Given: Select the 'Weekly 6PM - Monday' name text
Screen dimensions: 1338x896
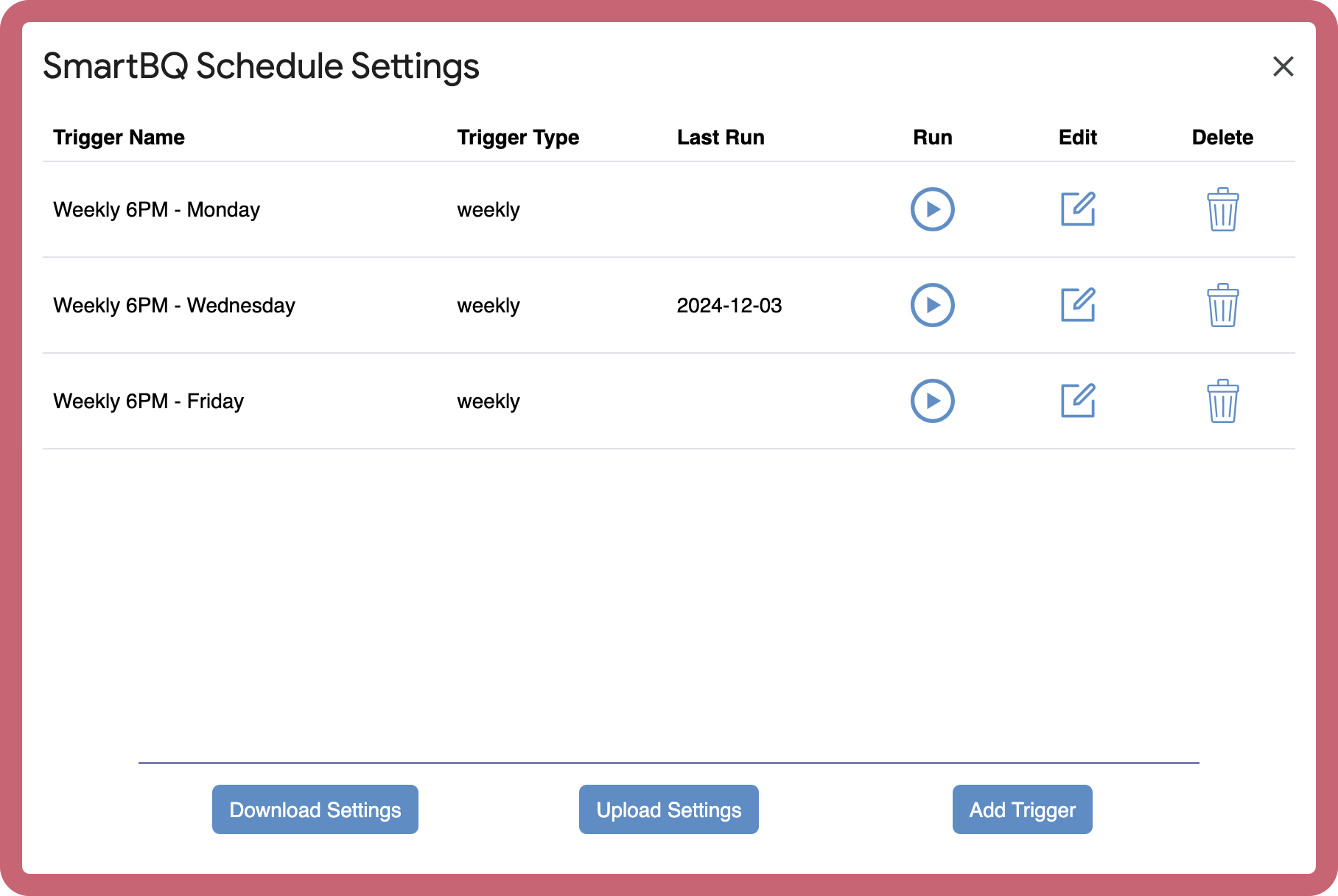Looking at the screenshot, I should (x=156, y=210).
